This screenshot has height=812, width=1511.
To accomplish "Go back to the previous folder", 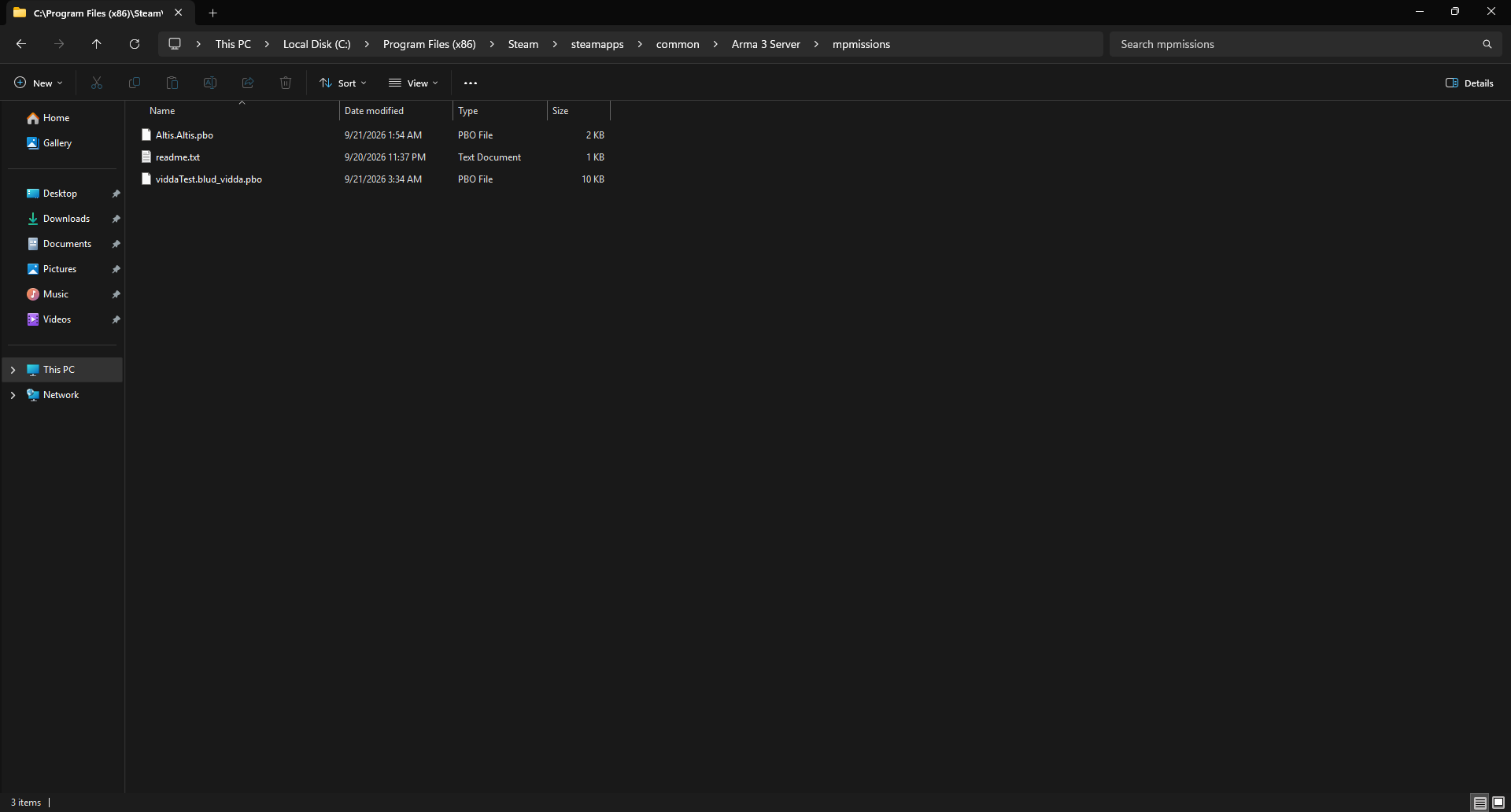I will [x=21, y=44].
